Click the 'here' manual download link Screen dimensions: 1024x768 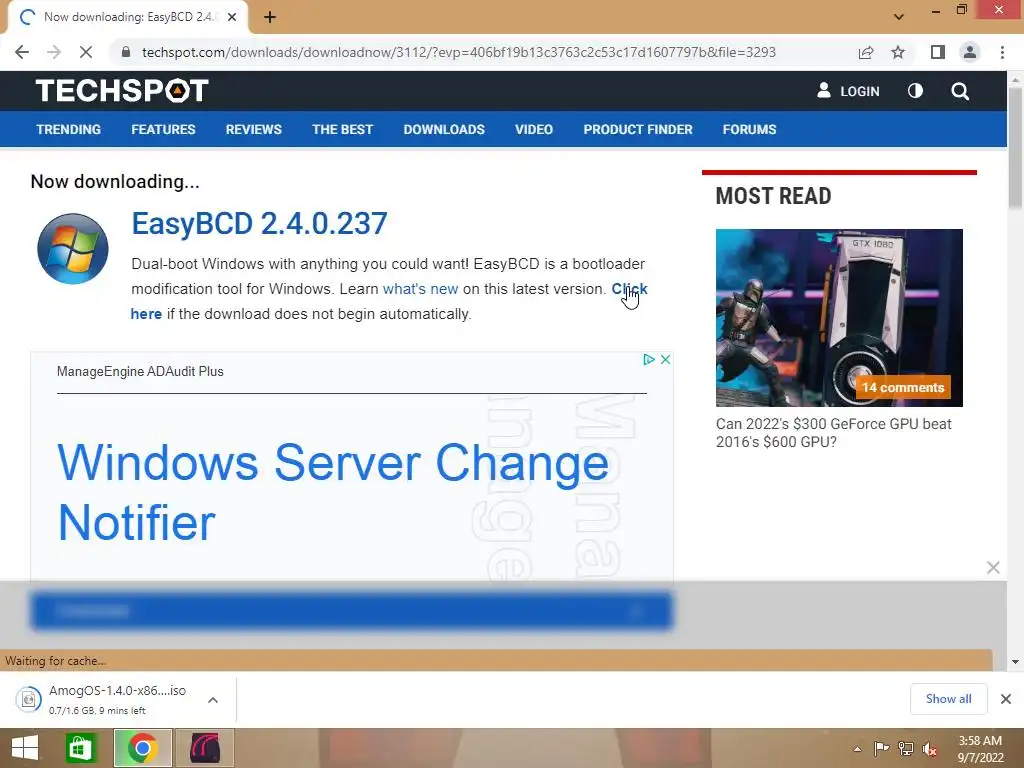click(x=146, y=314)
